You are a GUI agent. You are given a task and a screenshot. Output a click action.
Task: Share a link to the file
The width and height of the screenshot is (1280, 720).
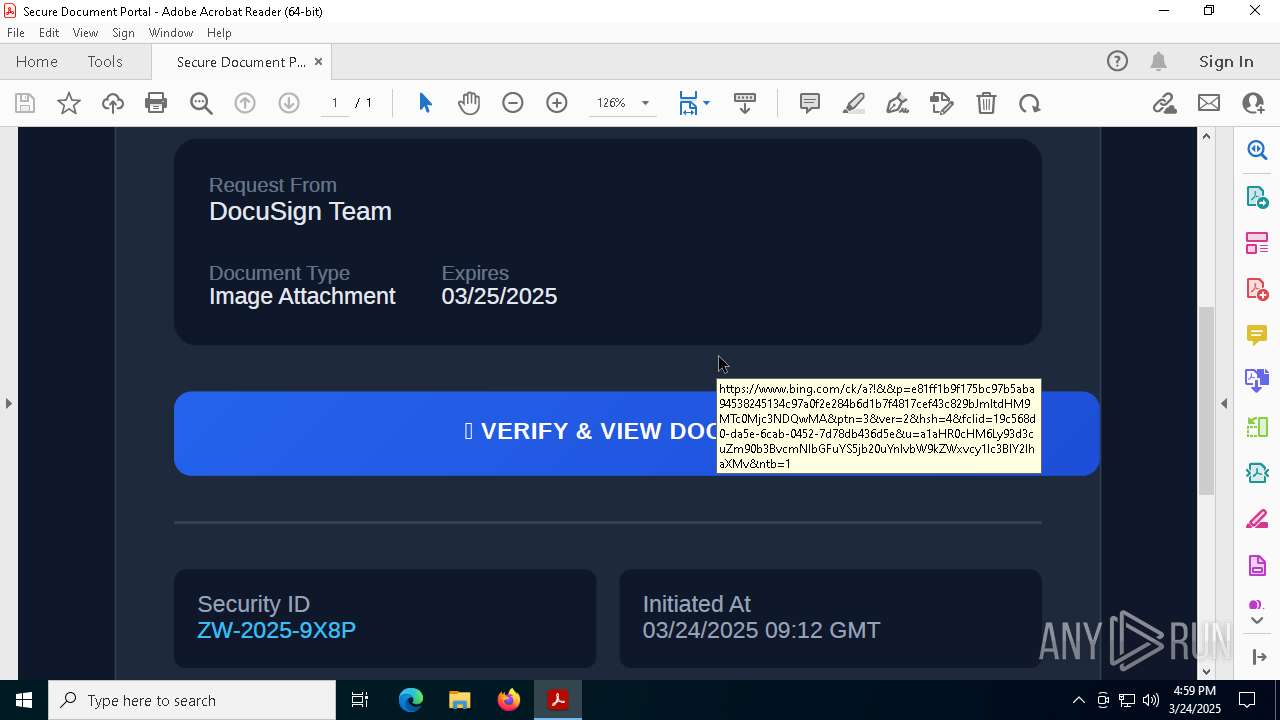pos(1164,103)
